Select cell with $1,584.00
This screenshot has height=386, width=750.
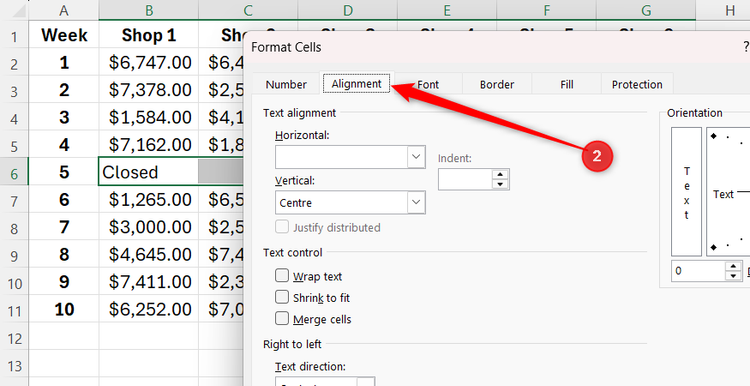(149, 117)
